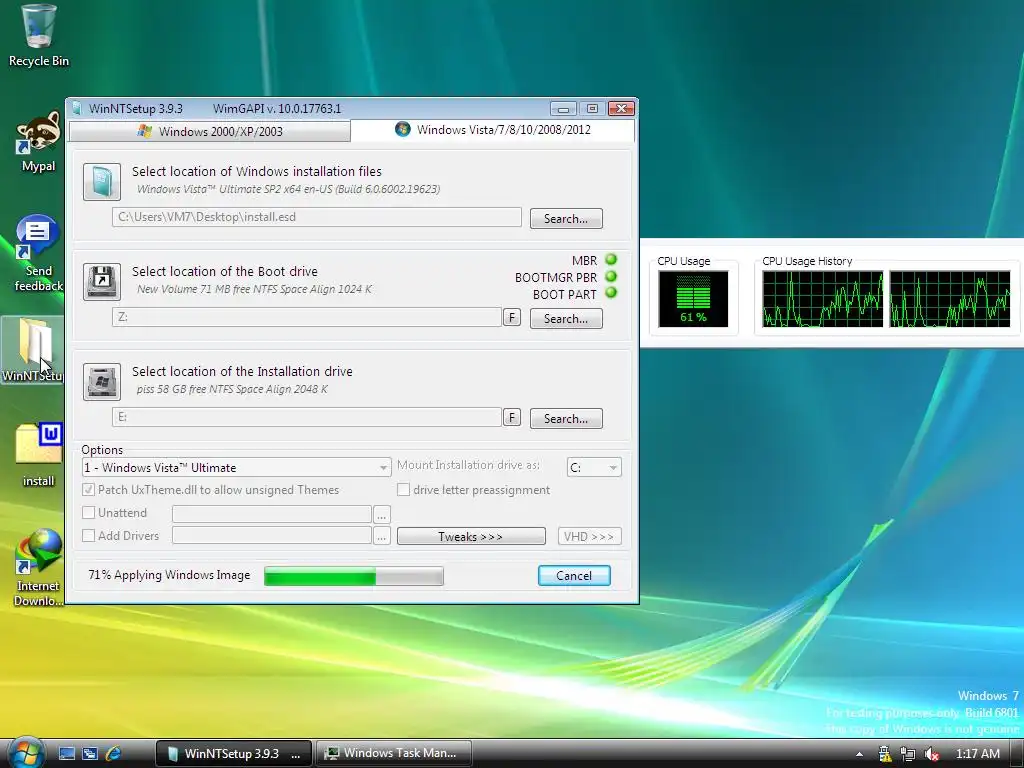Expand the Tweaks >>> panel
Image resolution: width=1024 pixels, height=768 pixels.
[x=471, y=536]
